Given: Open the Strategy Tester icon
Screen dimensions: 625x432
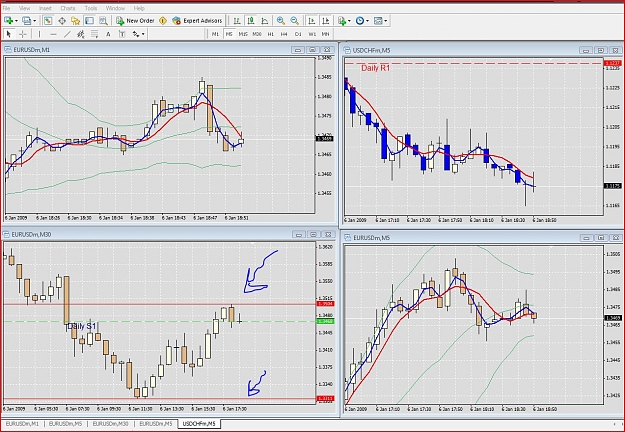Looking at the screenshot, I should [x=103, y=21].
